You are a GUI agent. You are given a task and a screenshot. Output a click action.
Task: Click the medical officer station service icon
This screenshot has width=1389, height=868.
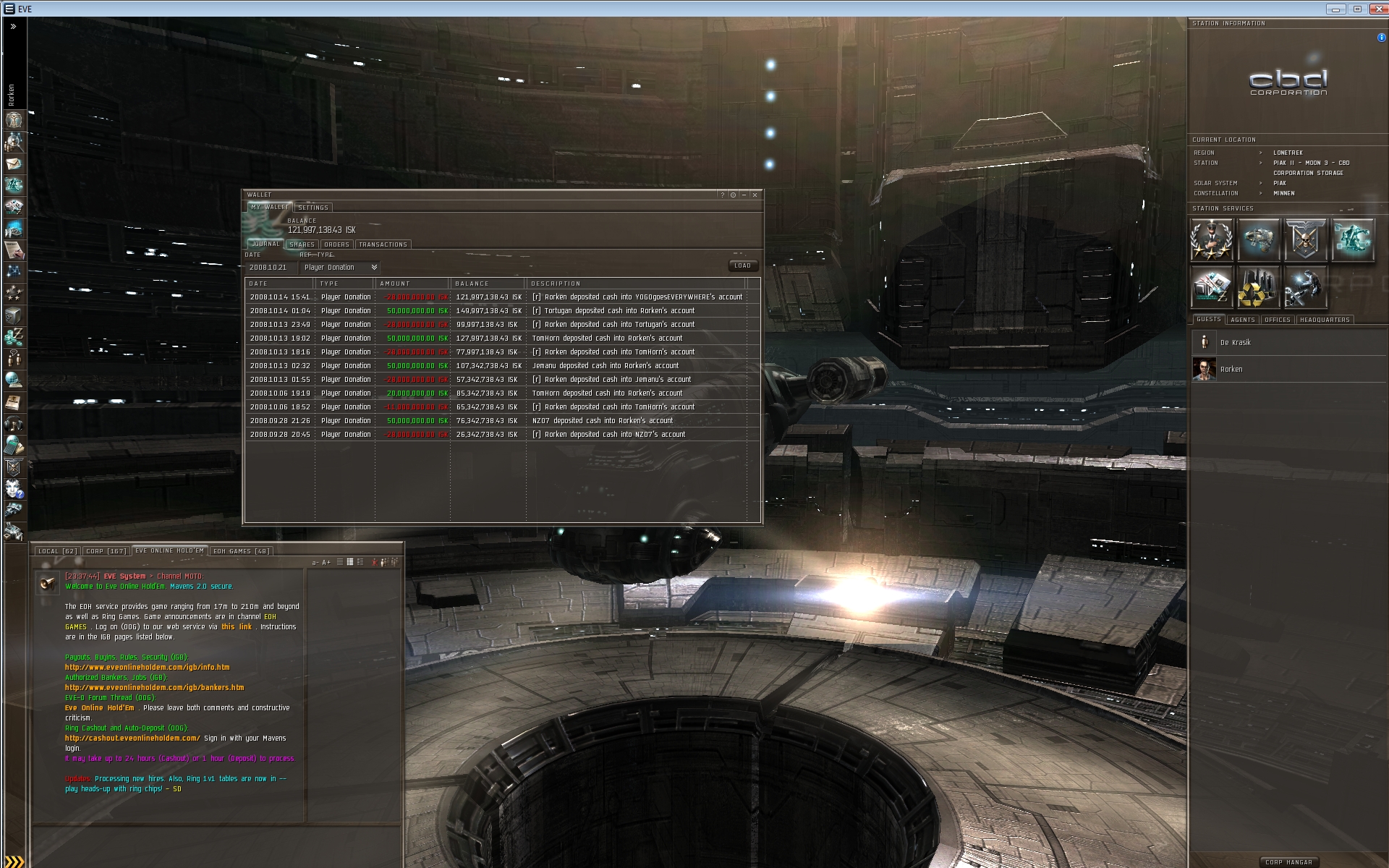pyautogui.click(x=1211, y=240)
